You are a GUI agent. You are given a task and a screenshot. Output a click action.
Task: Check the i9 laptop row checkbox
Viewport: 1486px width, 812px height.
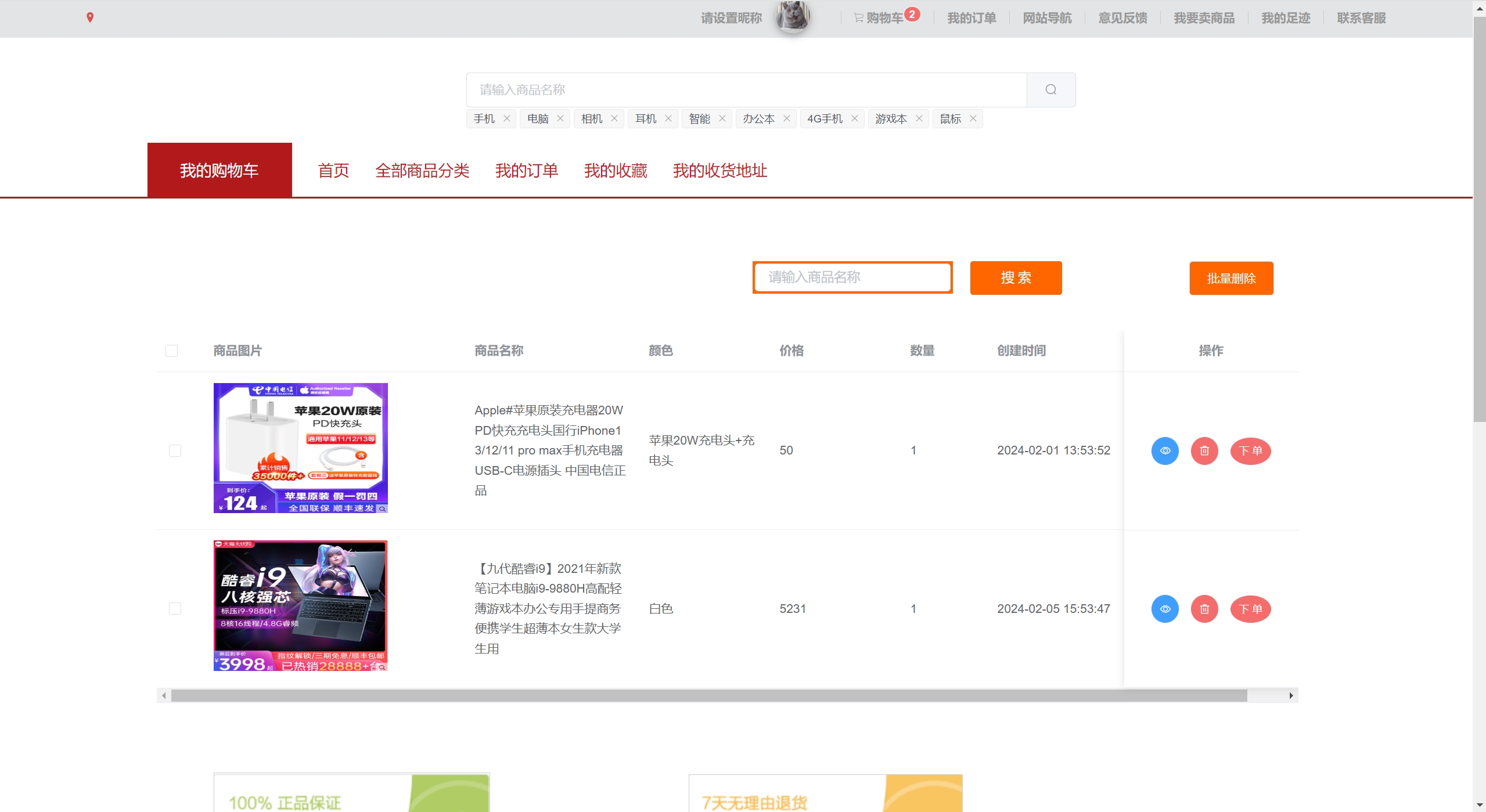(x=175, y=609)
